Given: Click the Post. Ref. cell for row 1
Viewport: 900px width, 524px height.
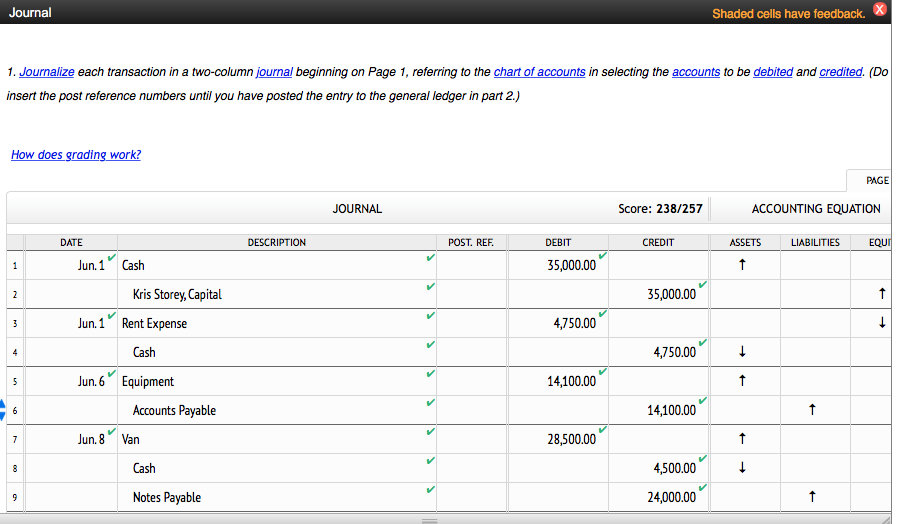Looking at the screenshot, I should click(471, 265).
